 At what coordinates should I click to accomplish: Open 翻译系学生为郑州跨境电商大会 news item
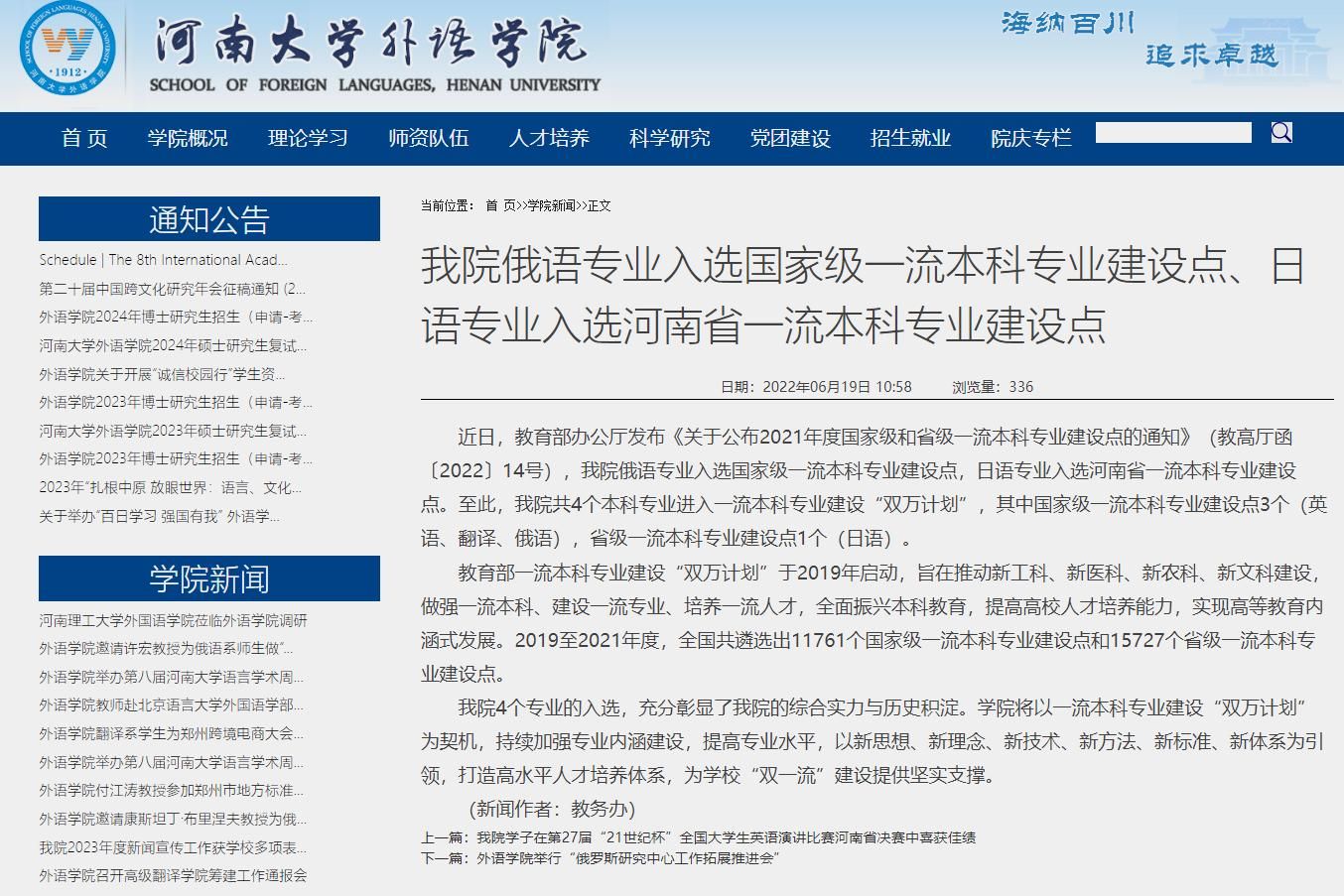click(171, 733)
